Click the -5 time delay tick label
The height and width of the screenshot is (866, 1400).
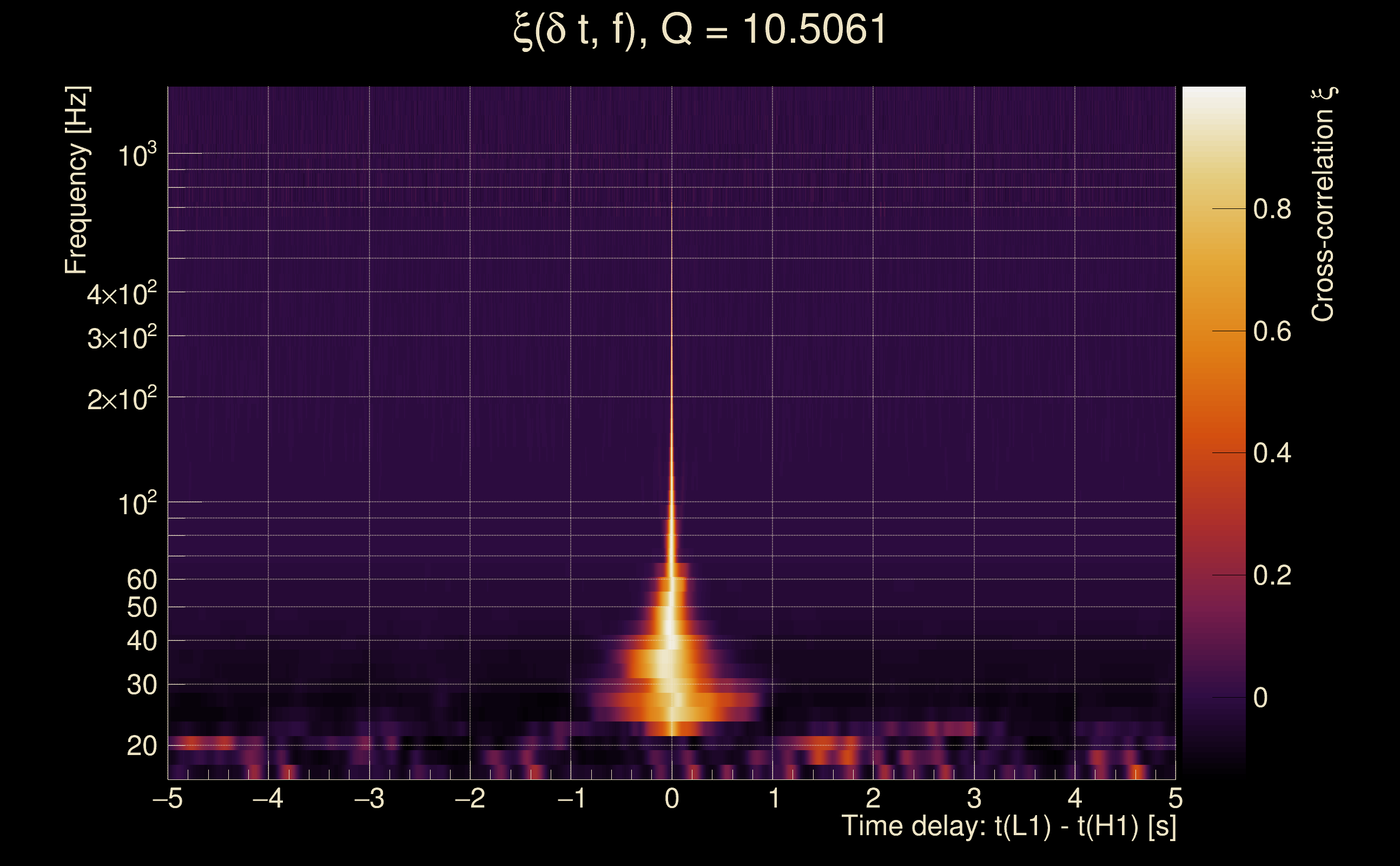pos(167,798)
